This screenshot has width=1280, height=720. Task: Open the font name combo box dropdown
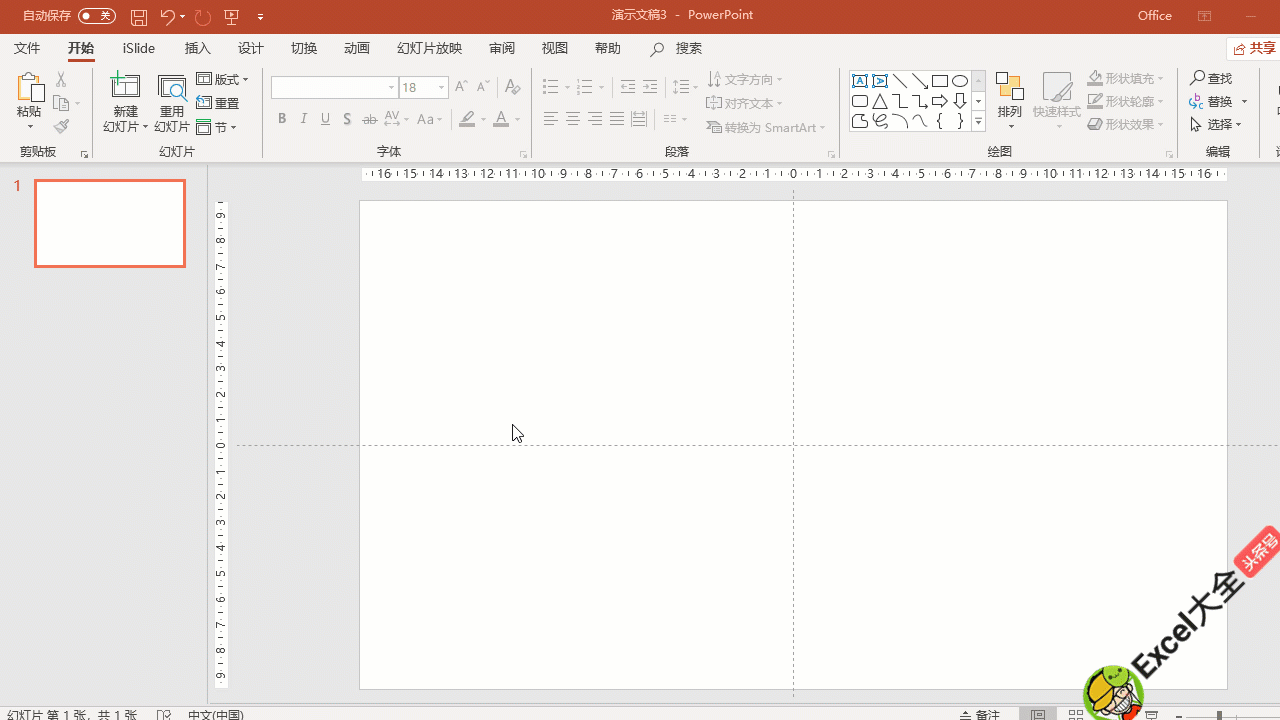point(391,88)
